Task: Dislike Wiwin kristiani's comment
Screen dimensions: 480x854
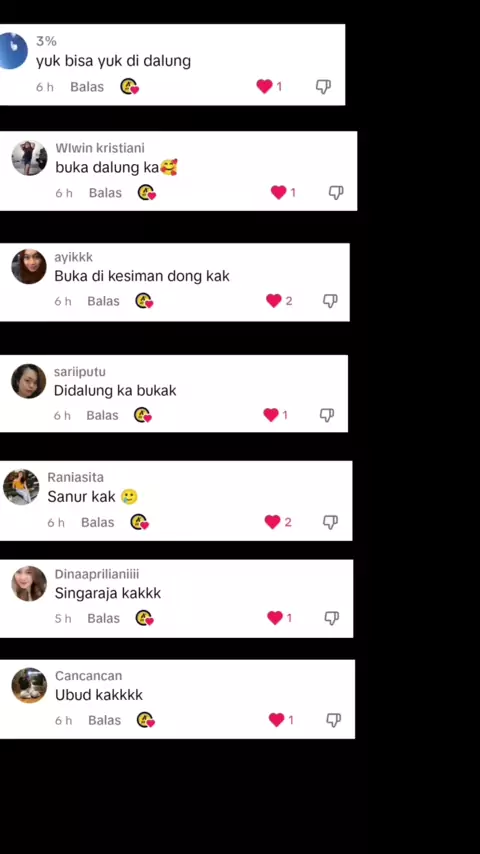Action: 336,192
